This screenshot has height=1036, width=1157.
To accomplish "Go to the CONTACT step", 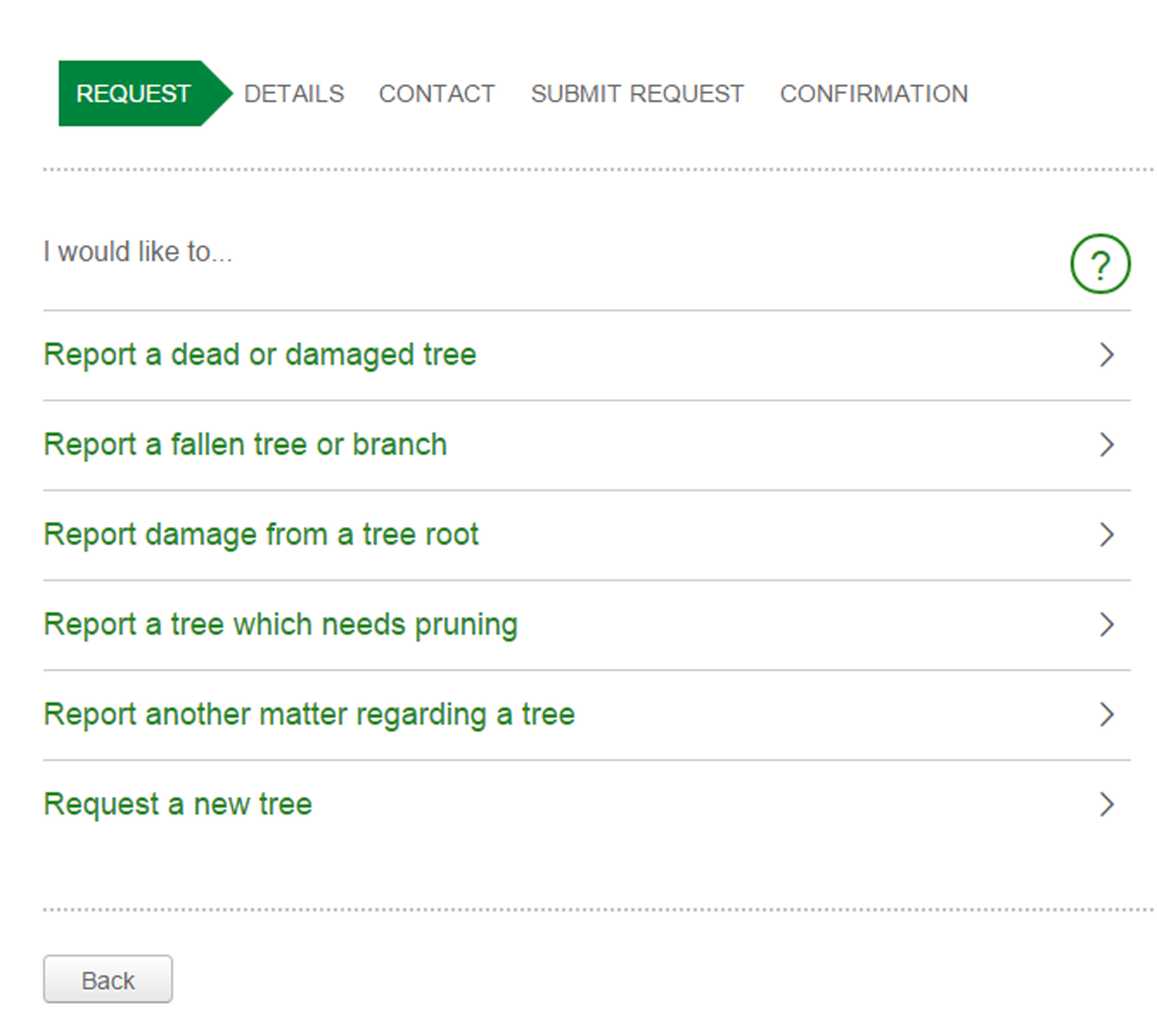I will (x=436, y=94).
